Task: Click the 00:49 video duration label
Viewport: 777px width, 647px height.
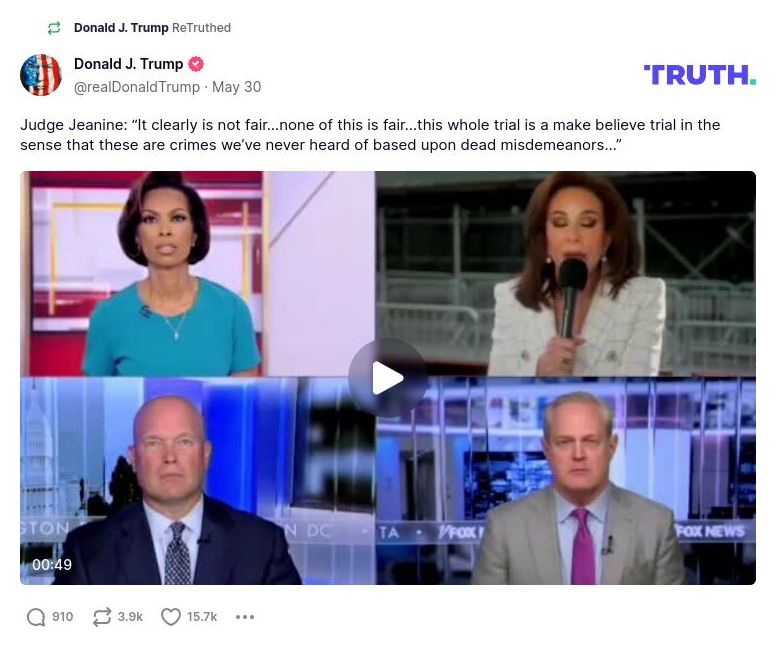Action: (52, 565)
